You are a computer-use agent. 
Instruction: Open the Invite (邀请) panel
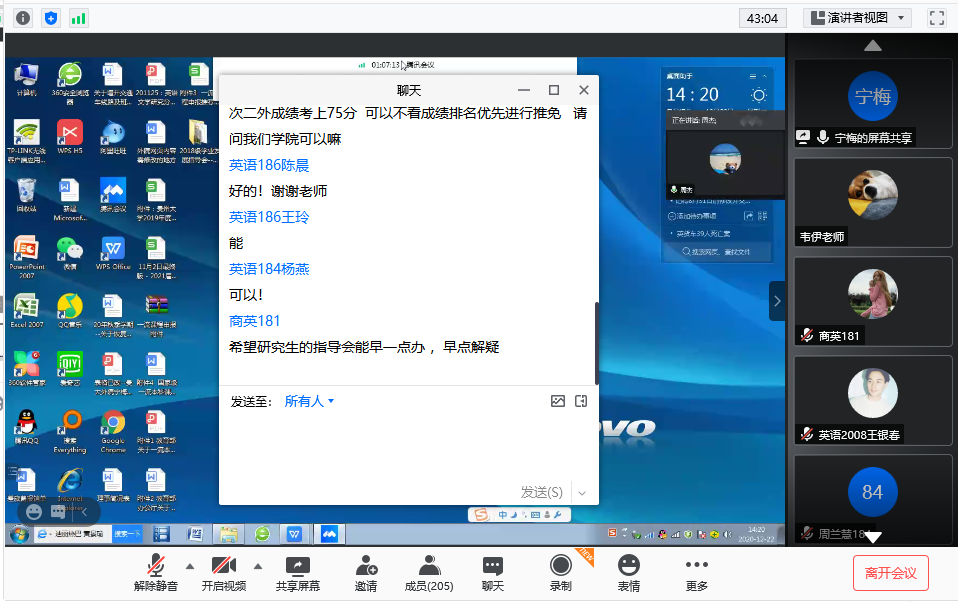point(366,573)
